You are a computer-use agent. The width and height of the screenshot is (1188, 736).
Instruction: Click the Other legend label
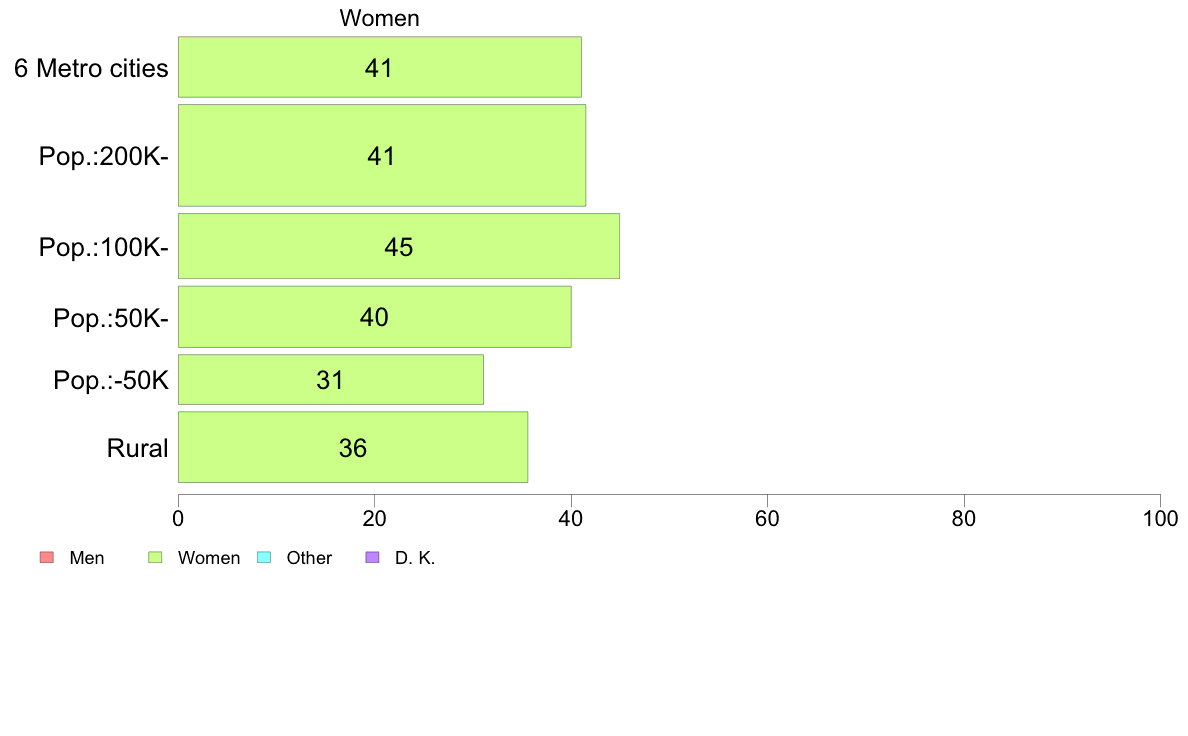[309, 558]
